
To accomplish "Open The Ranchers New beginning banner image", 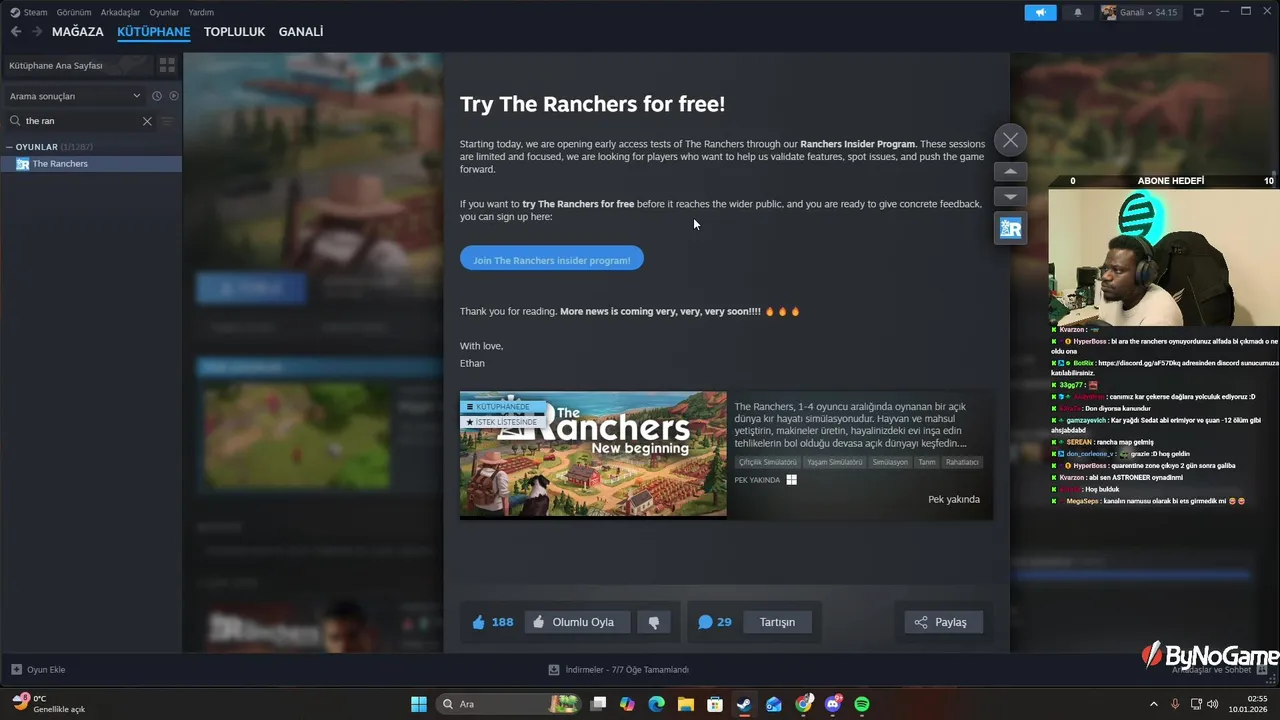I will (x=593, y=455).
